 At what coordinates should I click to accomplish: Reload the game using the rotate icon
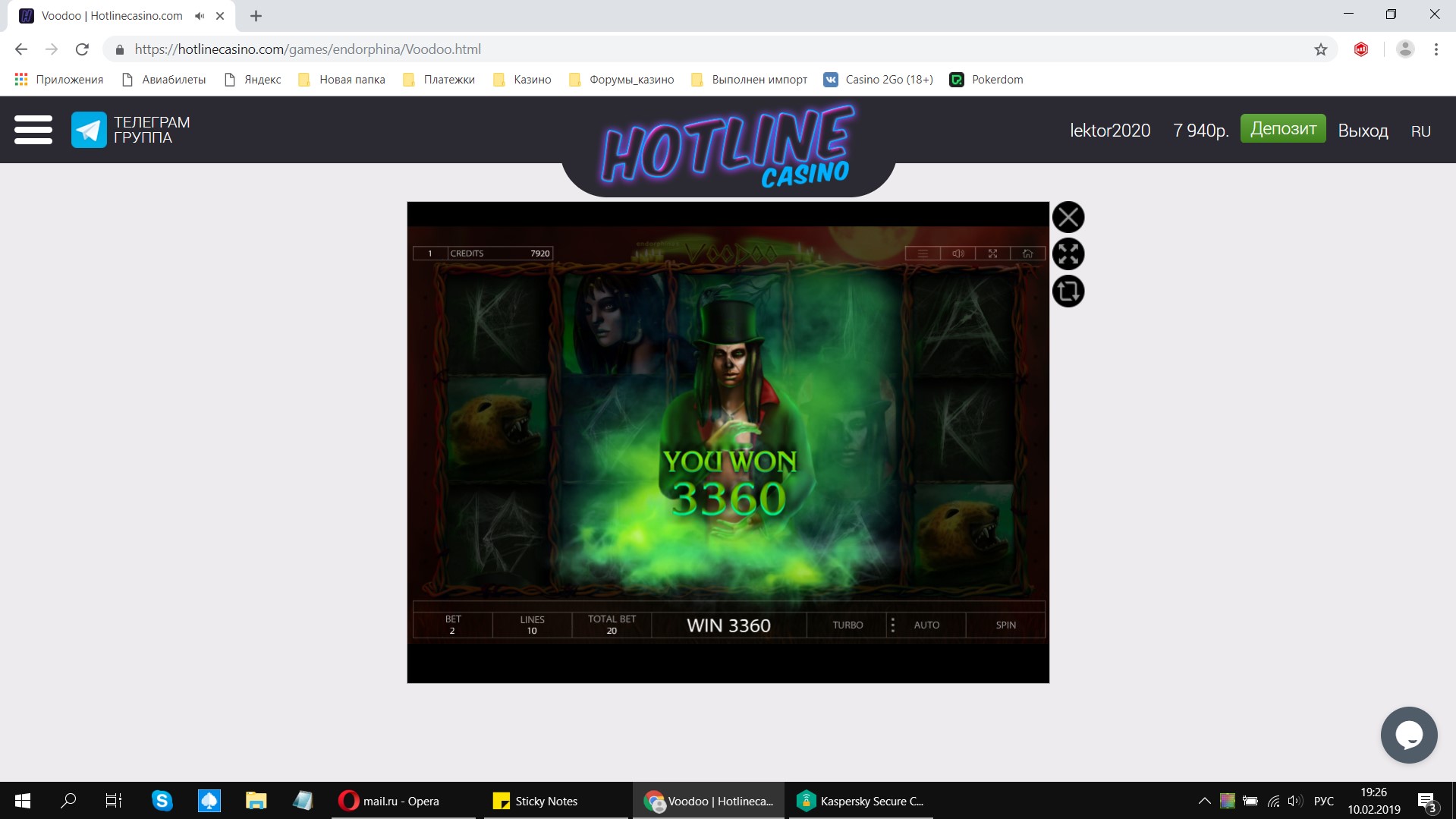pyautogui.click(x=1068, y=291)
